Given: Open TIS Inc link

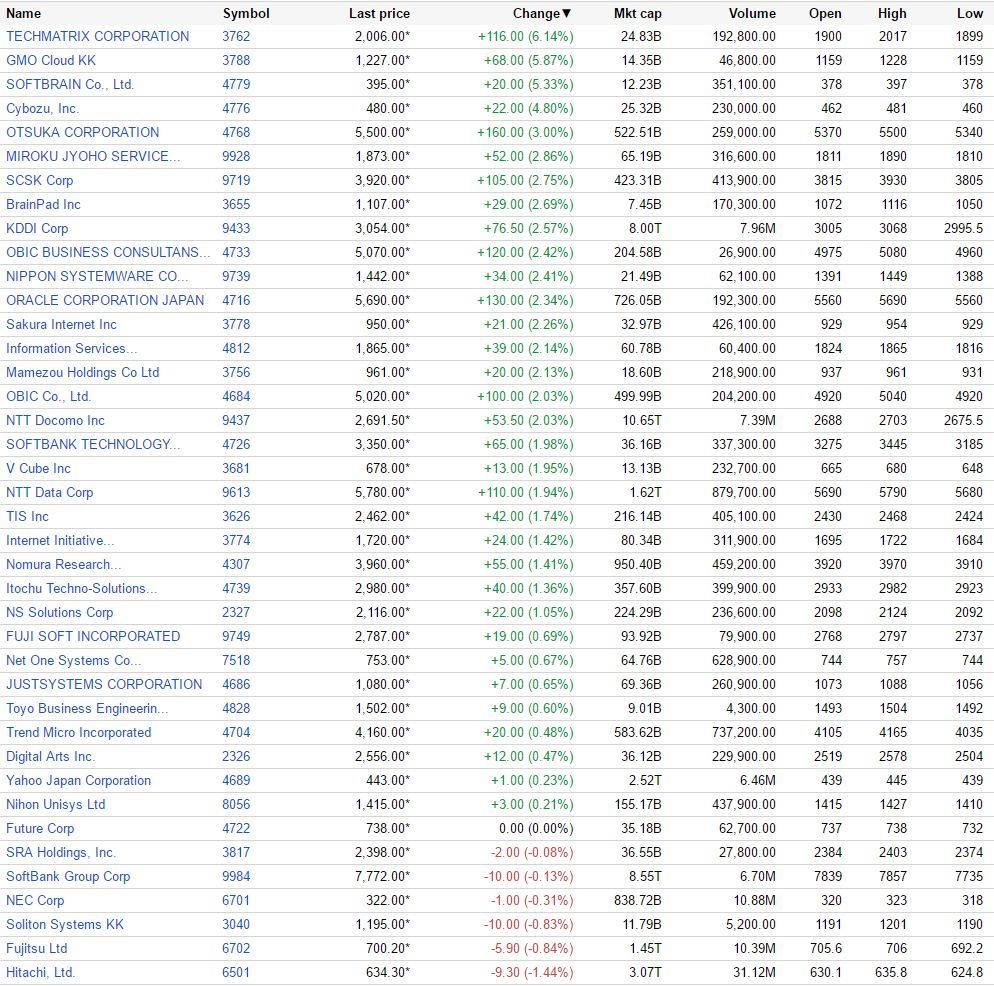Looking at the screenshot, I should [27, 517].
